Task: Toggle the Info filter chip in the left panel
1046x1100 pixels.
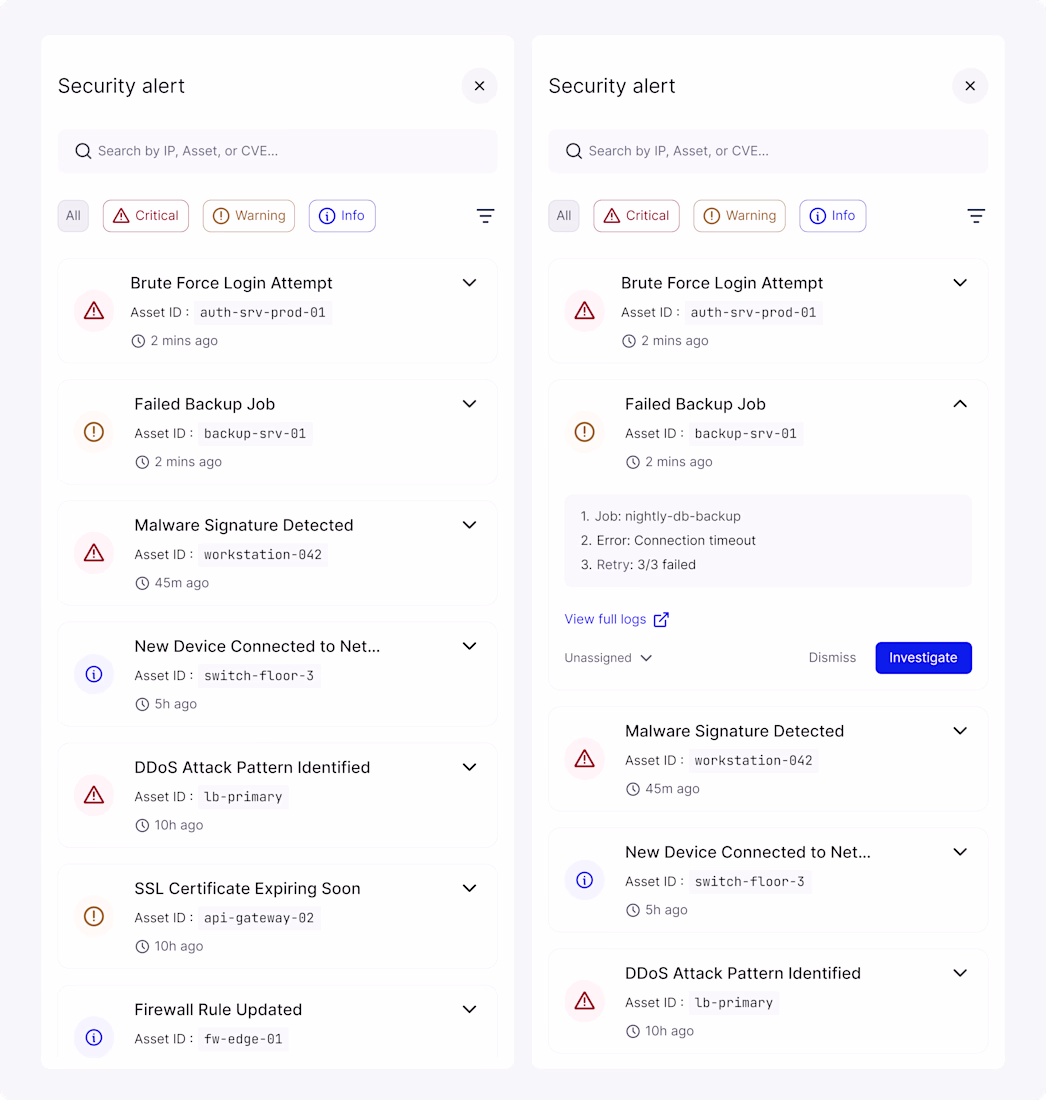Action: (342, 215)
